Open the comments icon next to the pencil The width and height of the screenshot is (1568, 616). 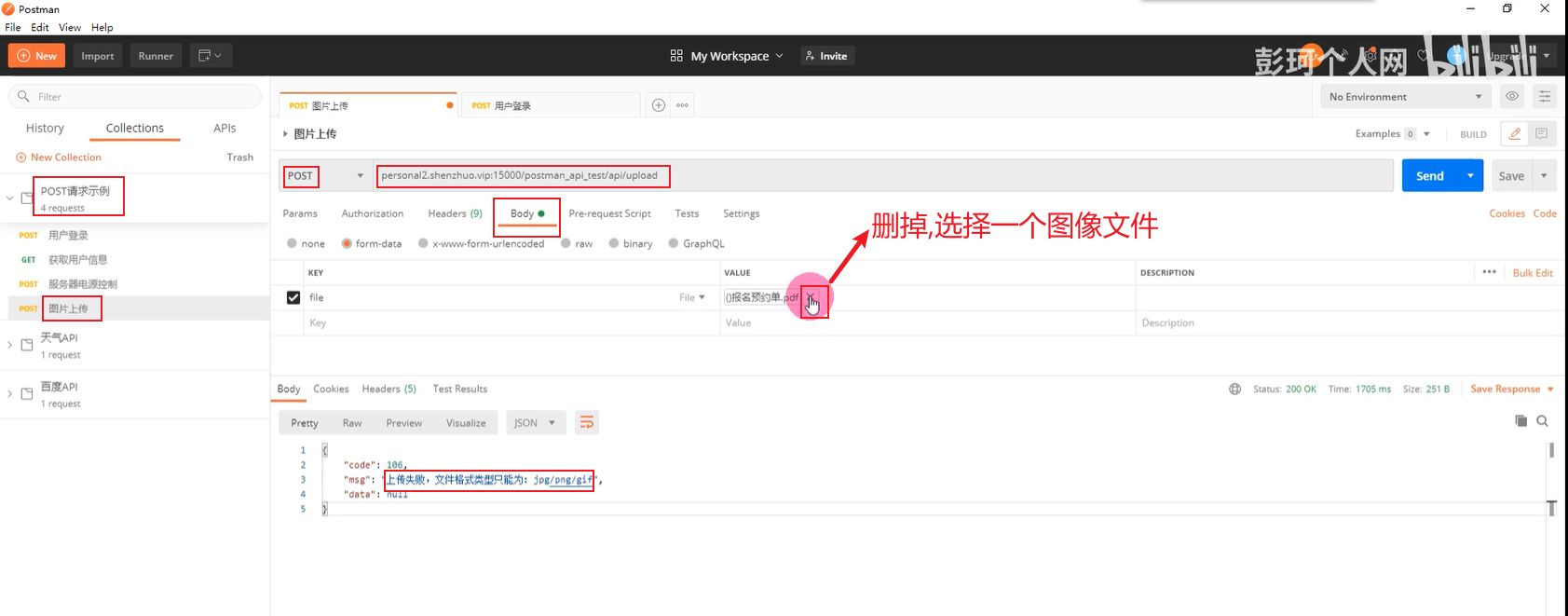coord(1541,134)
